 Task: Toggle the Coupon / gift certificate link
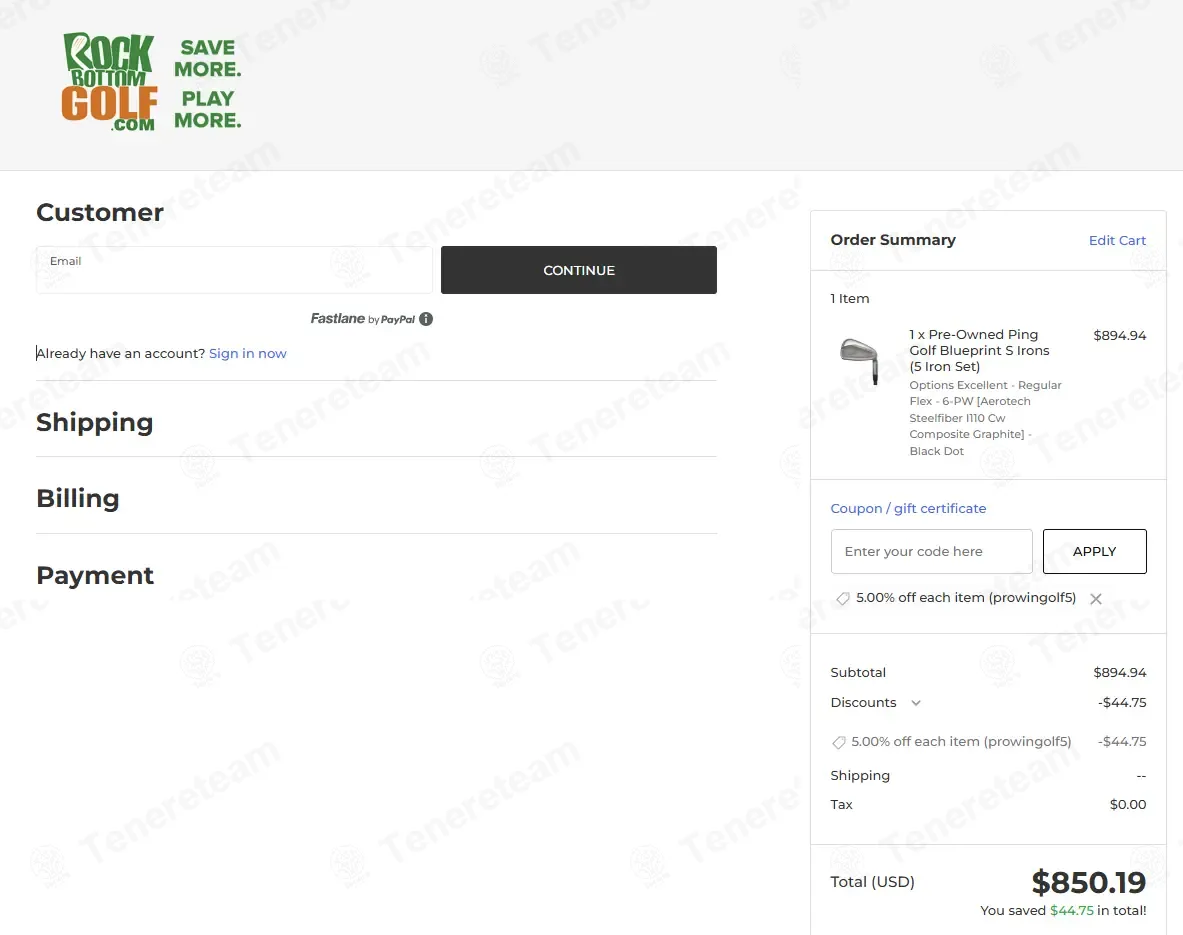tap(908, 509)
